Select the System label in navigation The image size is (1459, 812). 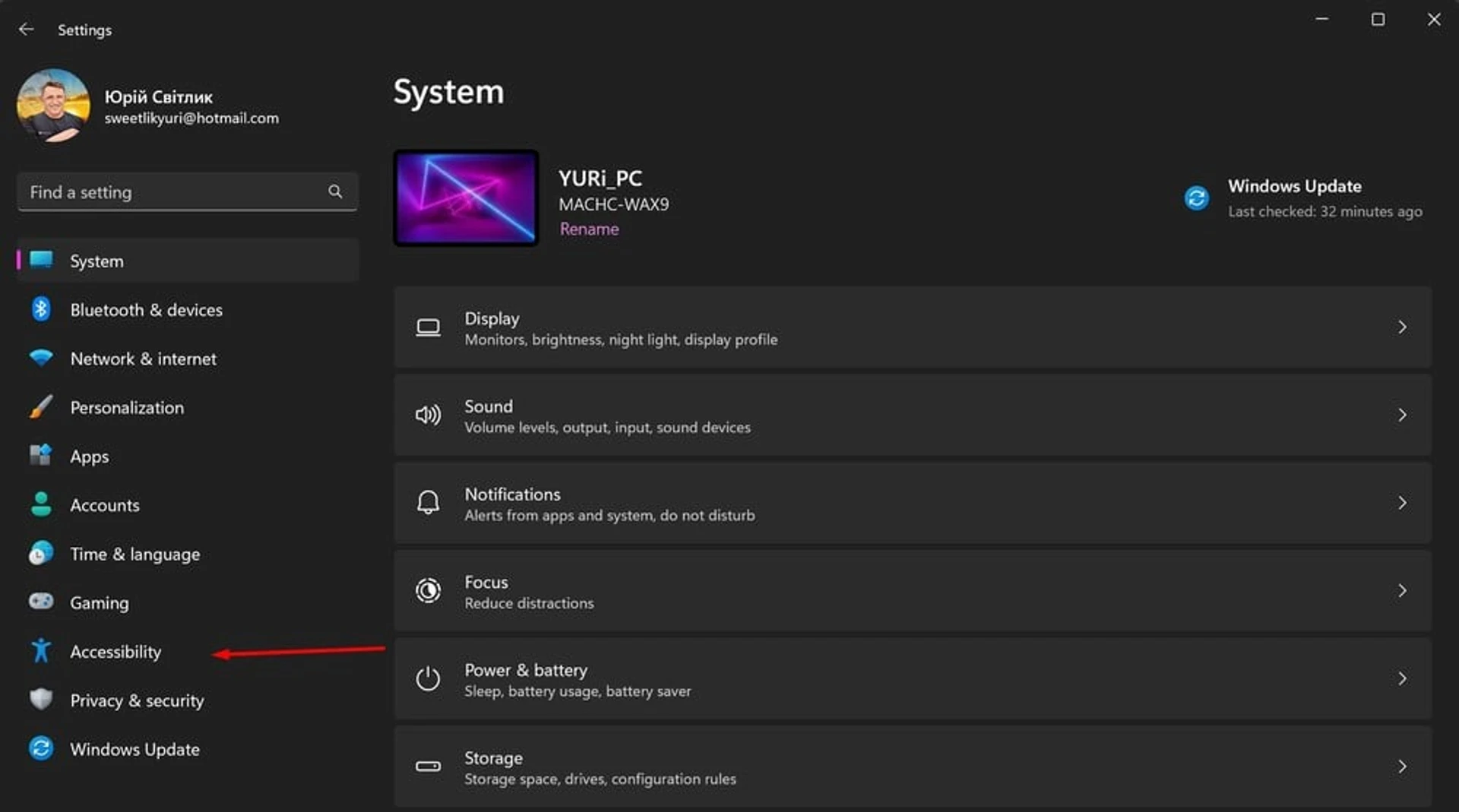click(97, 261)
